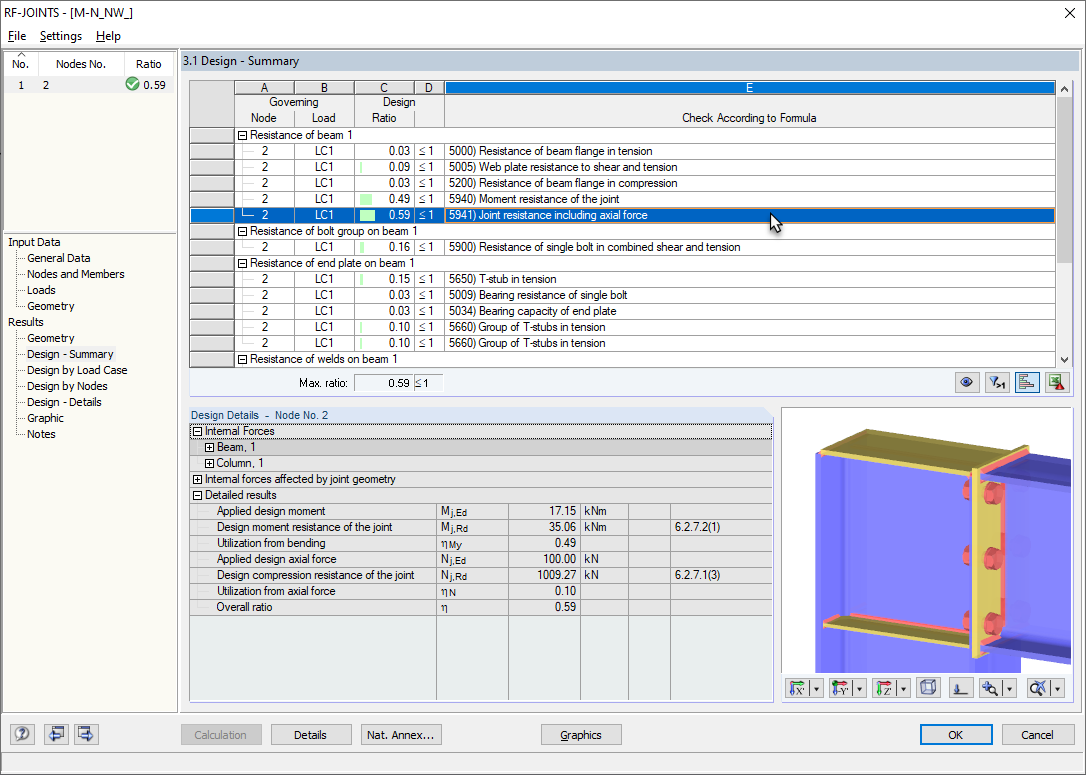
Task: Export table to Excel icon
Action: point(1056,382)
